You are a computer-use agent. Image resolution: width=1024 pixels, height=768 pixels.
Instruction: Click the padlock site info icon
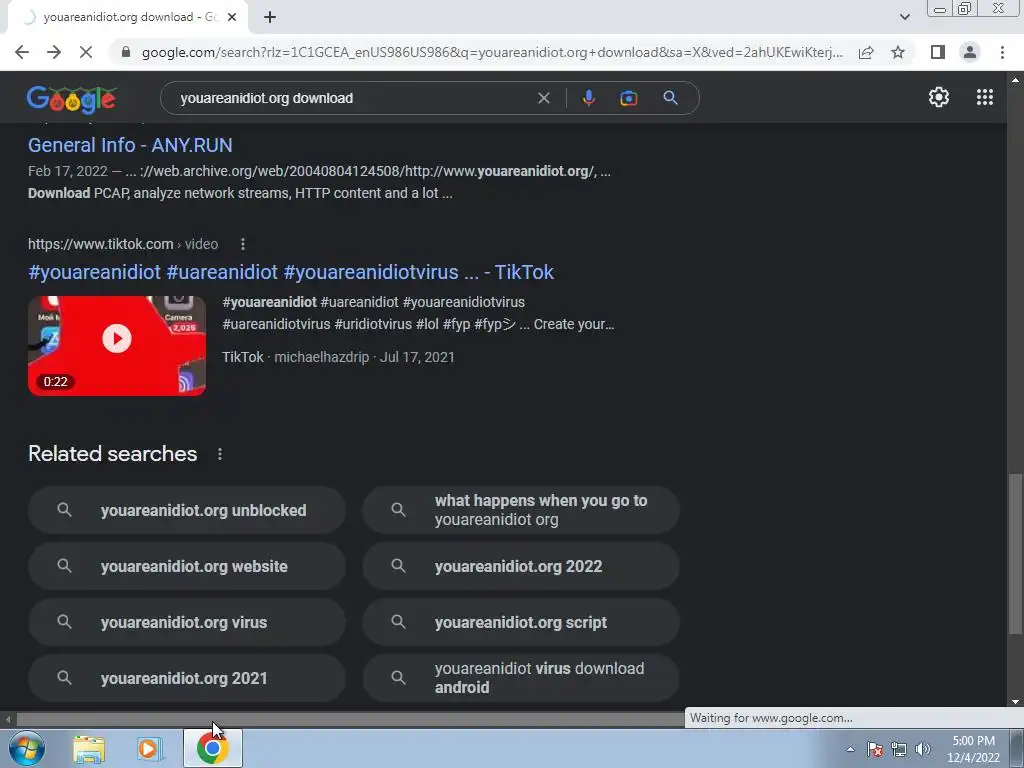pos(126,52)
